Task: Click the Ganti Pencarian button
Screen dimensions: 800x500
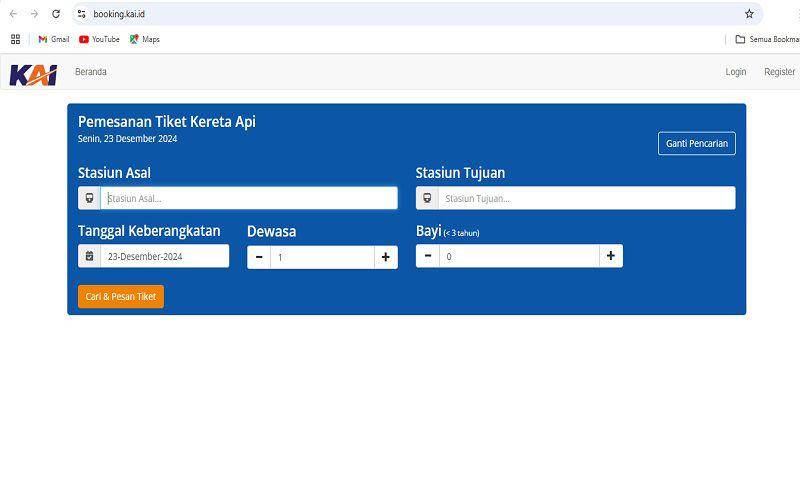Action: tap(697, 143)
